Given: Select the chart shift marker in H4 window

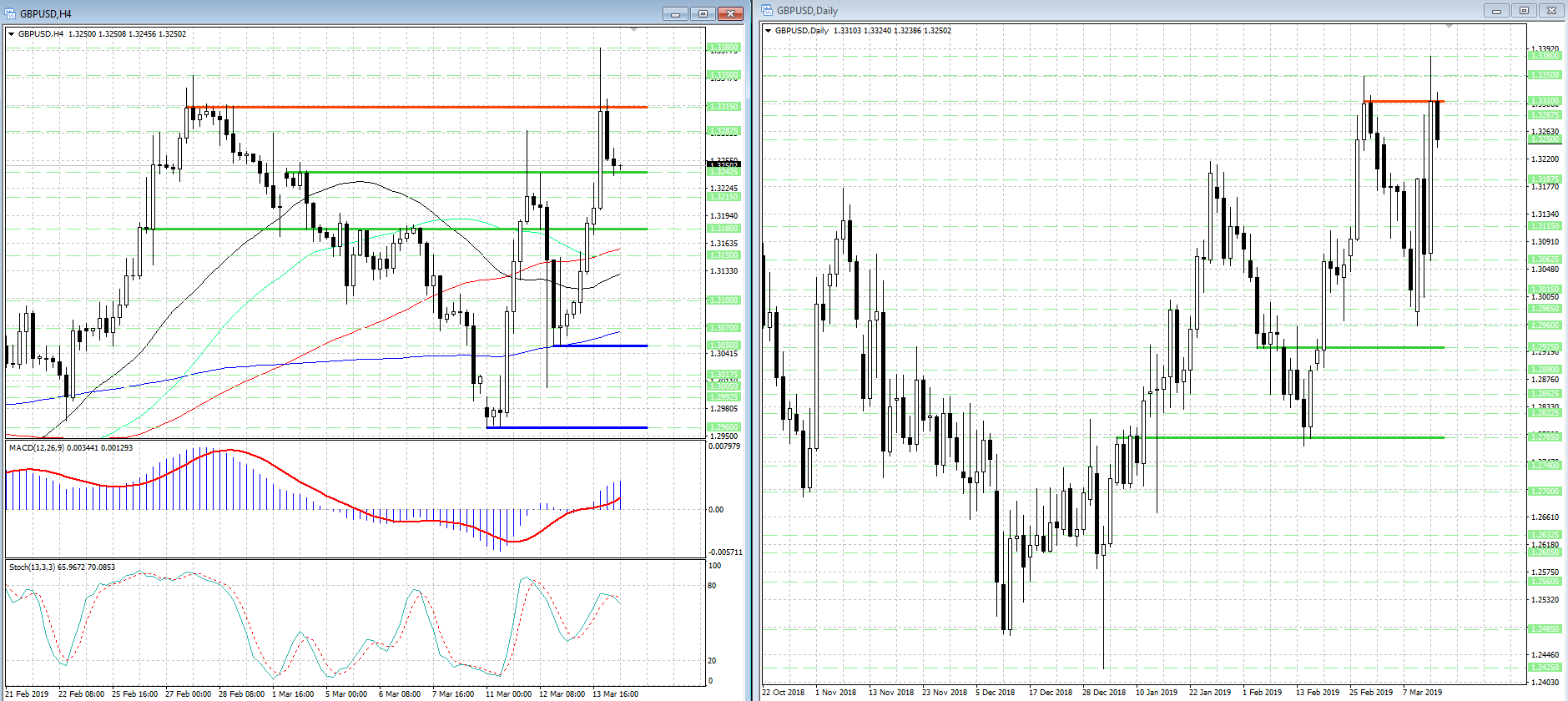Looking at the screenshot, I should [x=634, y=29].
